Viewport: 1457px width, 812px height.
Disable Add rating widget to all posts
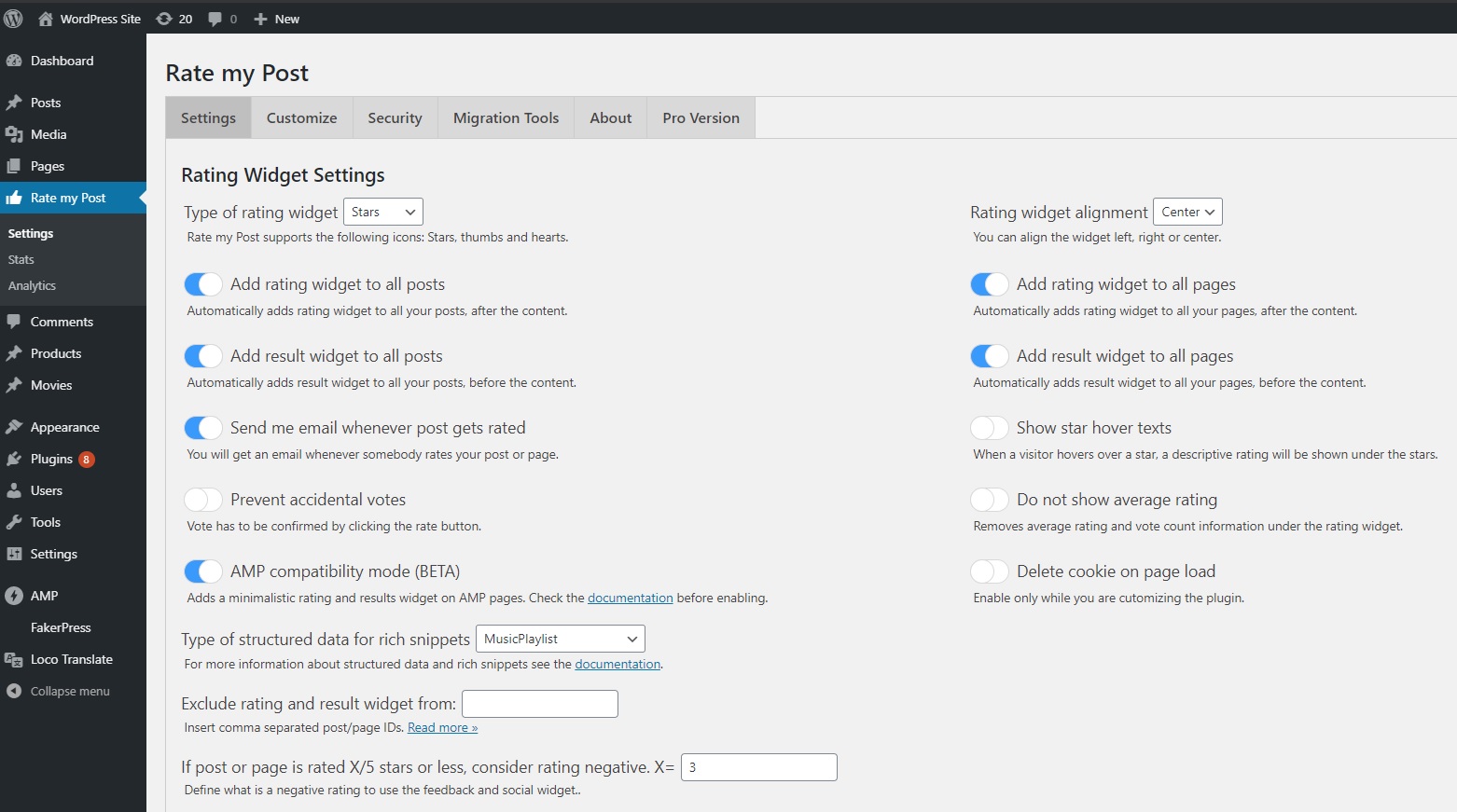pyautogui.click(x=203, y=284)
